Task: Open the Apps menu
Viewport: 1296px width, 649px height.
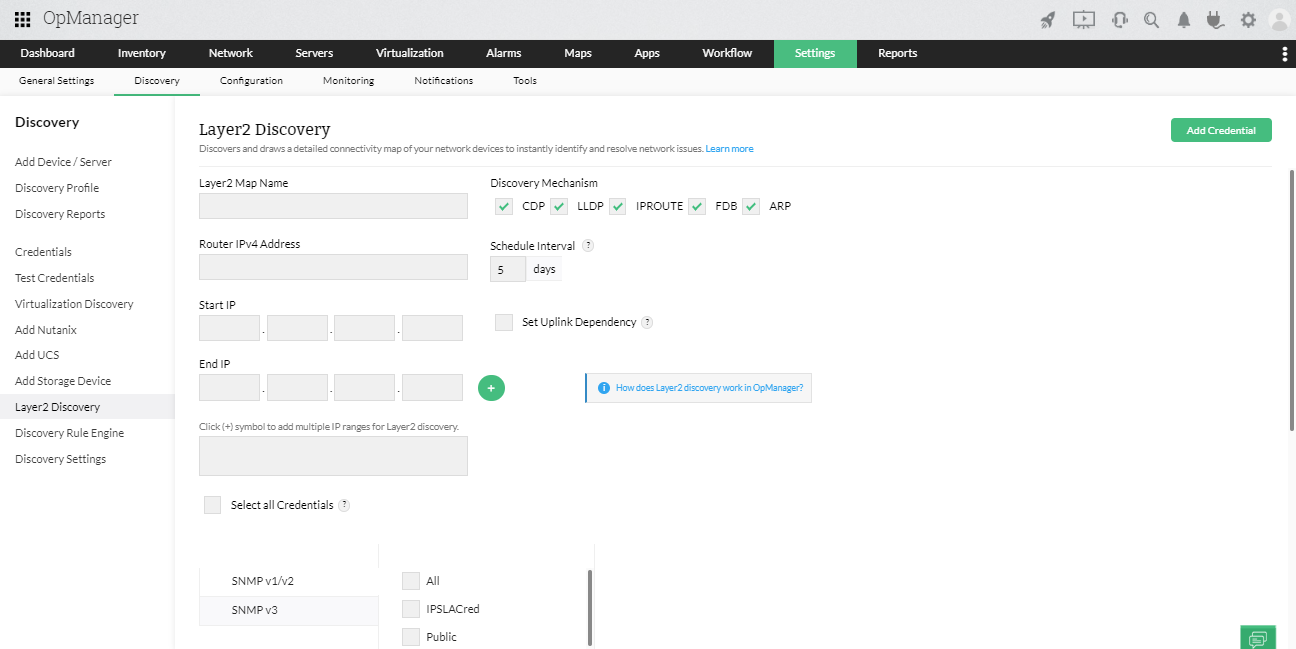Action: pos(647,53)
